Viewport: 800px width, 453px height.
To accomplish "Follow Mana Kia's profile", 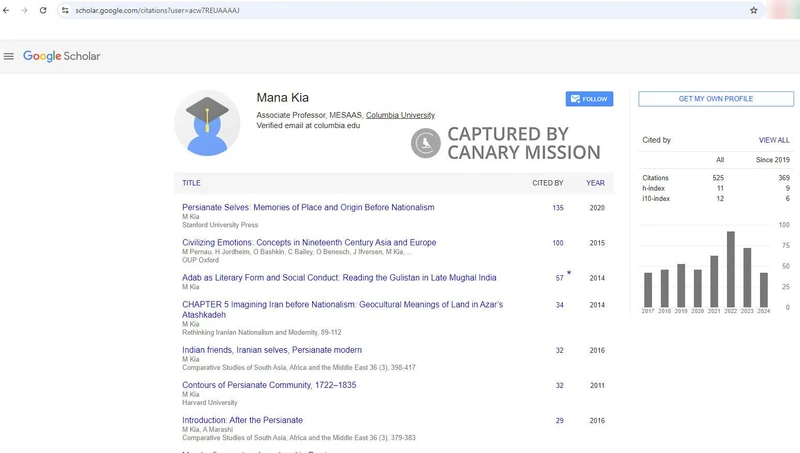I will pos(589,99).
